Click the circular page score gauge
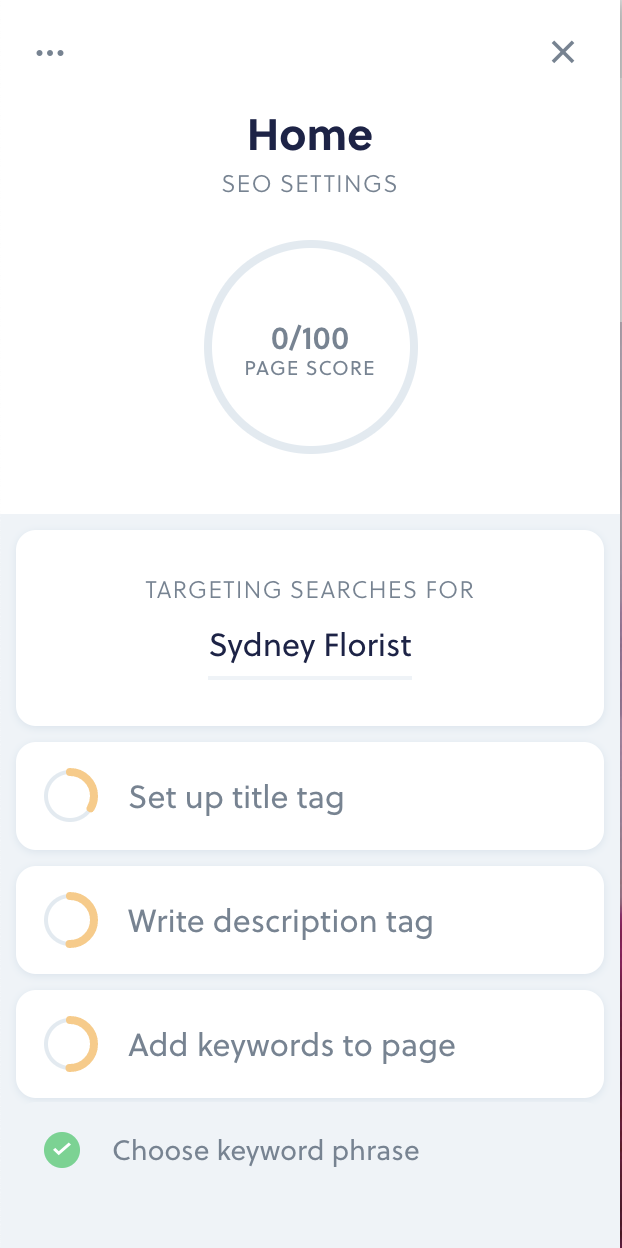 click(311, 347)
